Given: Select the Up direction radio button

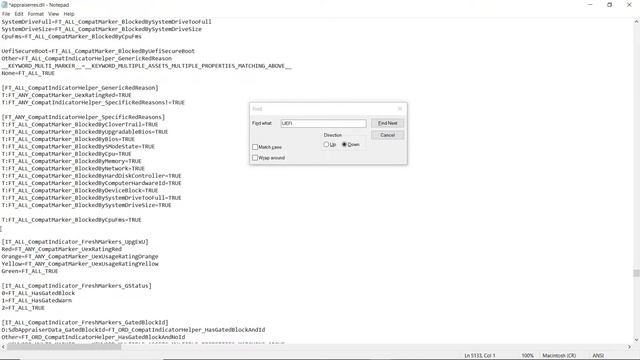Looking at the screenshot, I should [x=326, y=144].
